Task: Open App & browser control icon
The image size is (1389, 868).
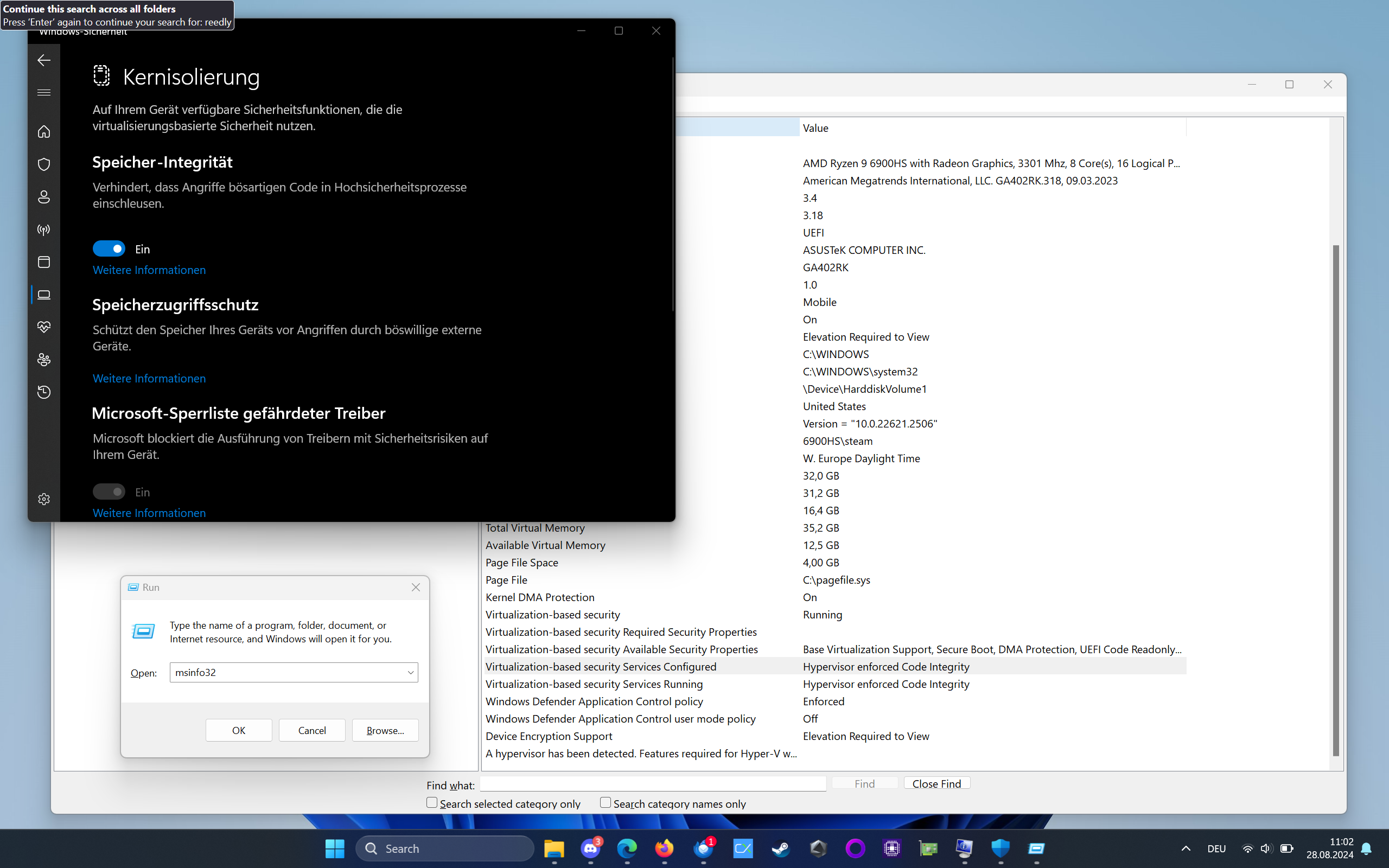Action: click(x=43, y=262)
